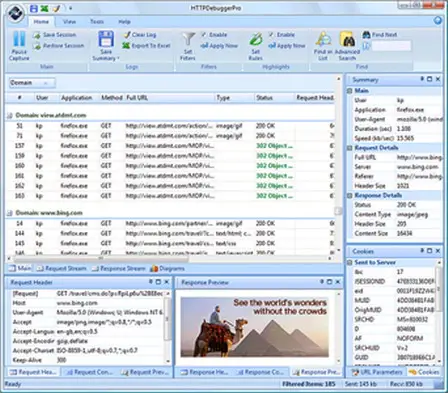The height and width of the screenshot is (393, 448).
Task: Click the Find in List icon
Action: (323, 39)
